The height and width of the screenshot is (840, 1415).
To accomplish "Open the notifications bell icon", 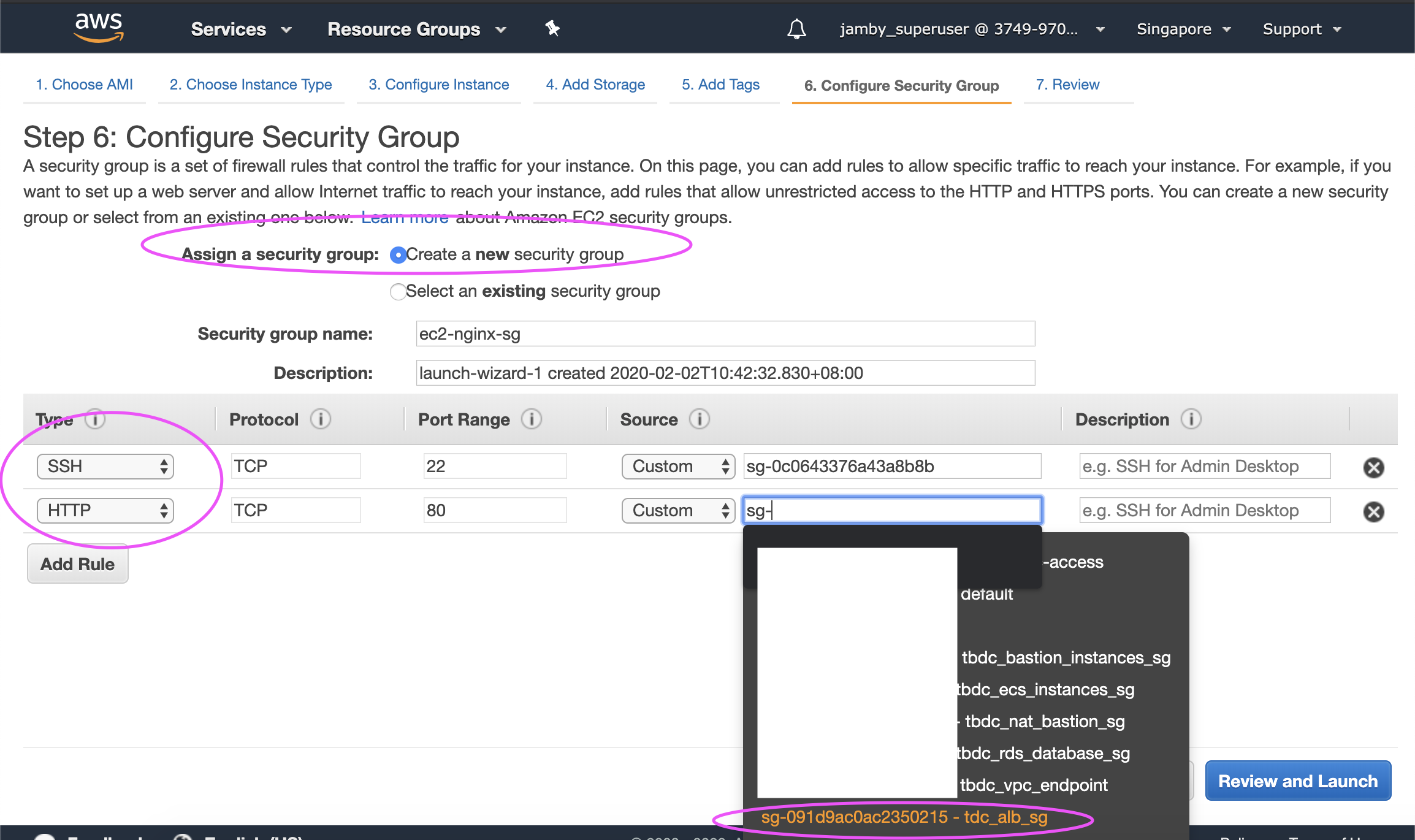I will click(x=796, y=29).
